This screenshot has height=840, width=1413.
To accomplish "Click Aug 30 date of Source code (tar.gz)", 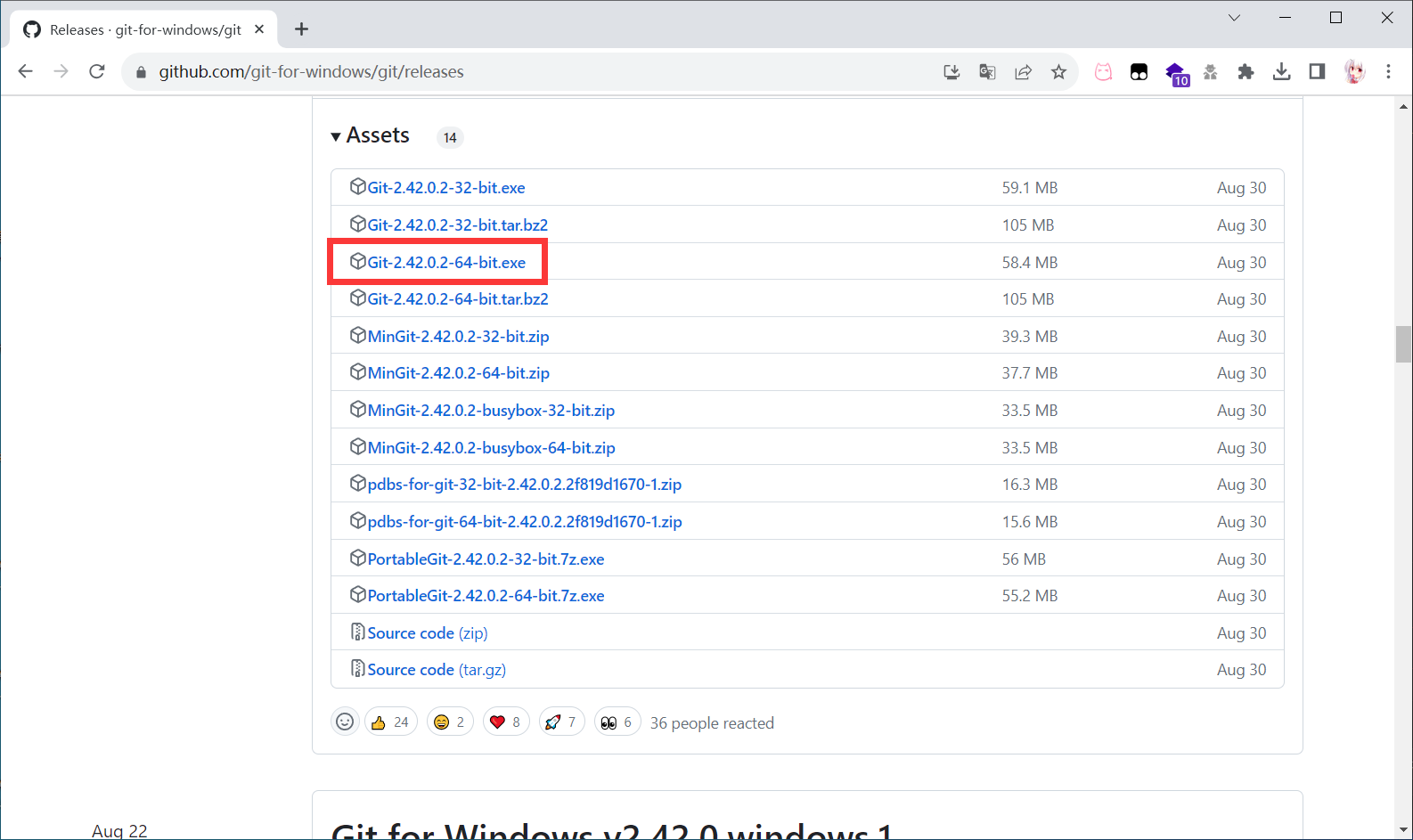I will tap(1242, 670).
